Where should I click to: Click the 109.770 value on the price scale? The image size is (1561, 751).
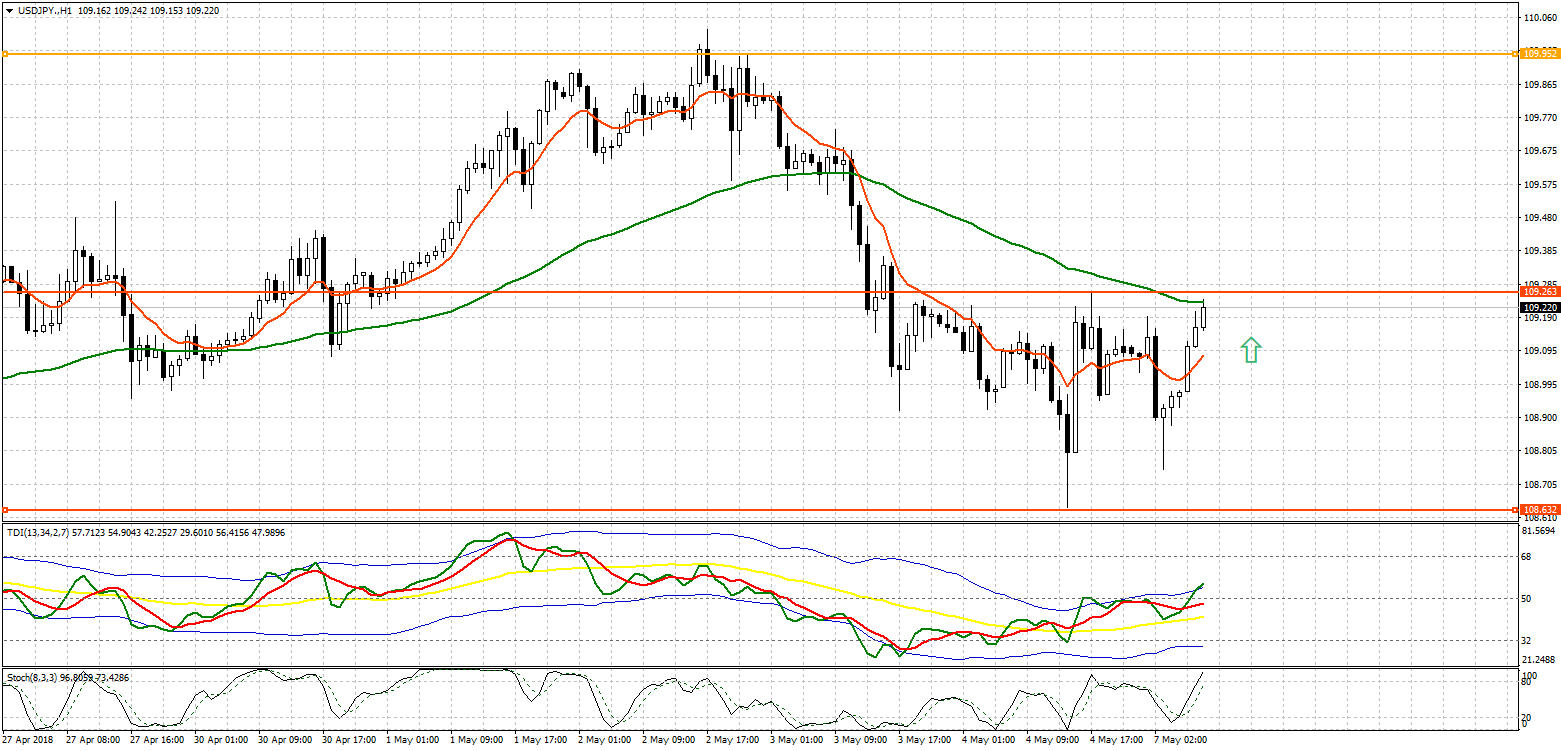tap(1539, 118)
